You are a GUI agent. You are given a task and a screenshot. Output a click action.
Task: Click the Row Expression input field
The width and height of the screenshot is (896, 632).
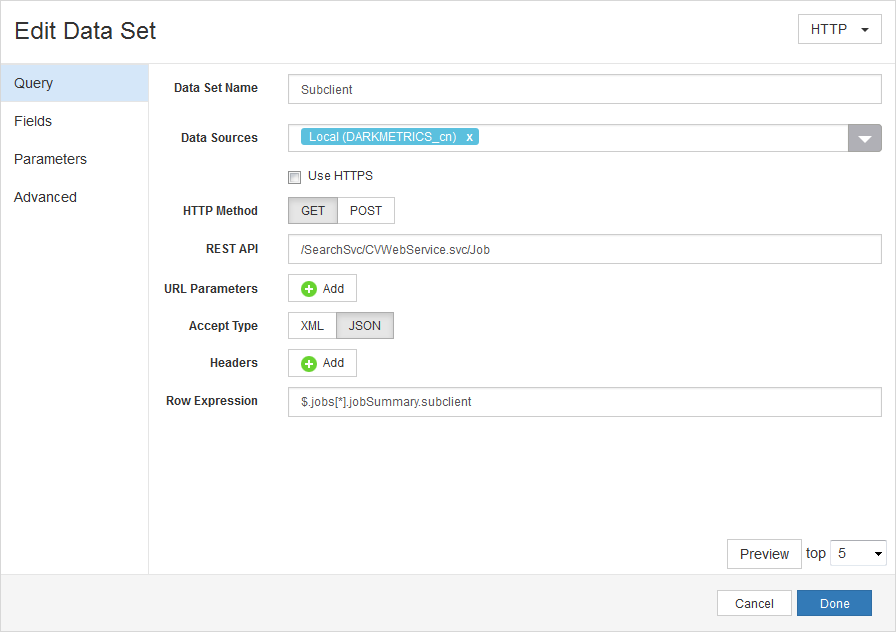[583, 400]
